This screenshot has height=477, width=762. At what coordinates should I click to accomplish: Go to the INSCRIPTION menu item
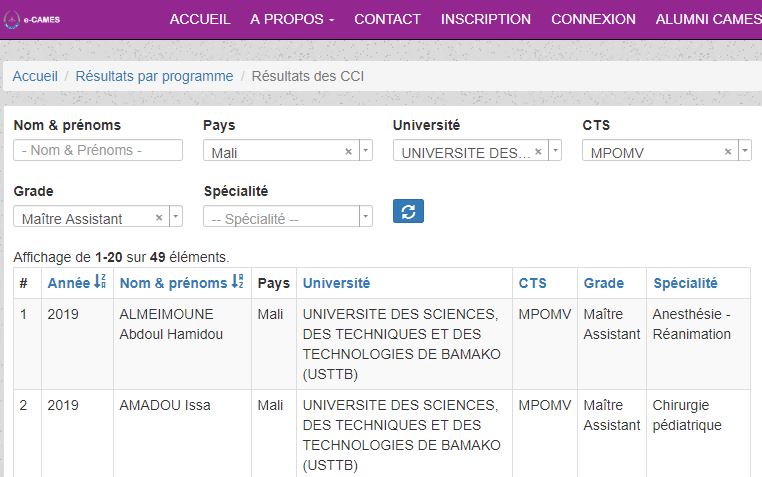(485, 19)
